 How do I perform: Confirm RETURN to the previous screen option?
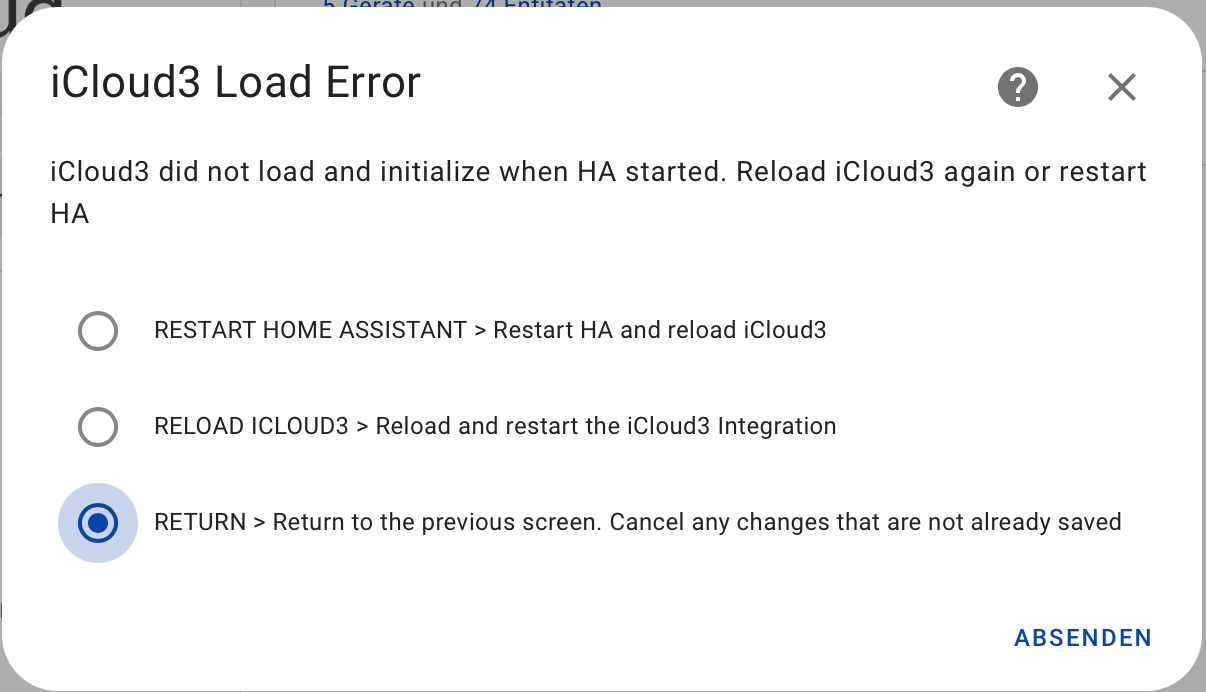point(97,522)
